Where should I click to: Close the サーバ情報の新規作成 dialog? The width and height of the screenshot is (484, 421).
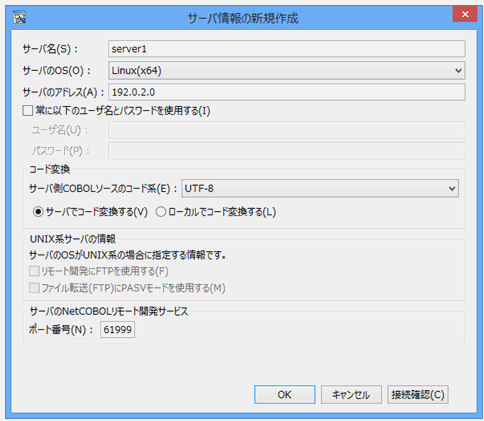pos(465,14)
